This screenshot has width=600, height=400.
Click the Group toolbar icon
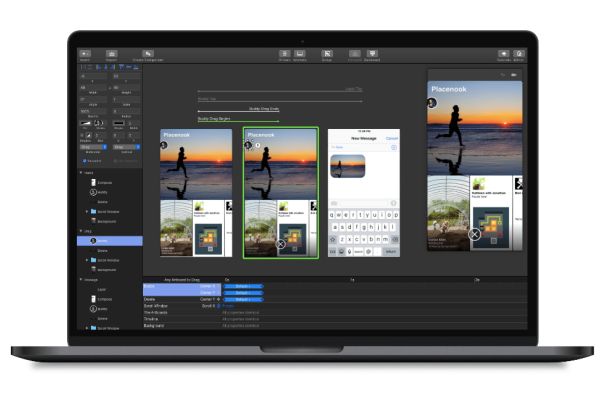[x=326, y=54]
